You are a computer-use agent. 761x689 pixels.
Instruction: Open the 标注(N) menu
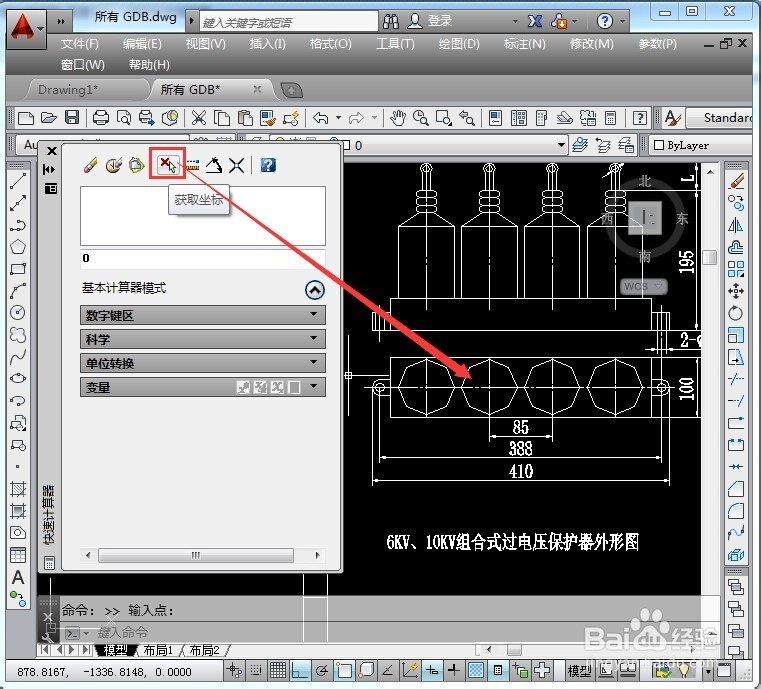click(524, 44)
